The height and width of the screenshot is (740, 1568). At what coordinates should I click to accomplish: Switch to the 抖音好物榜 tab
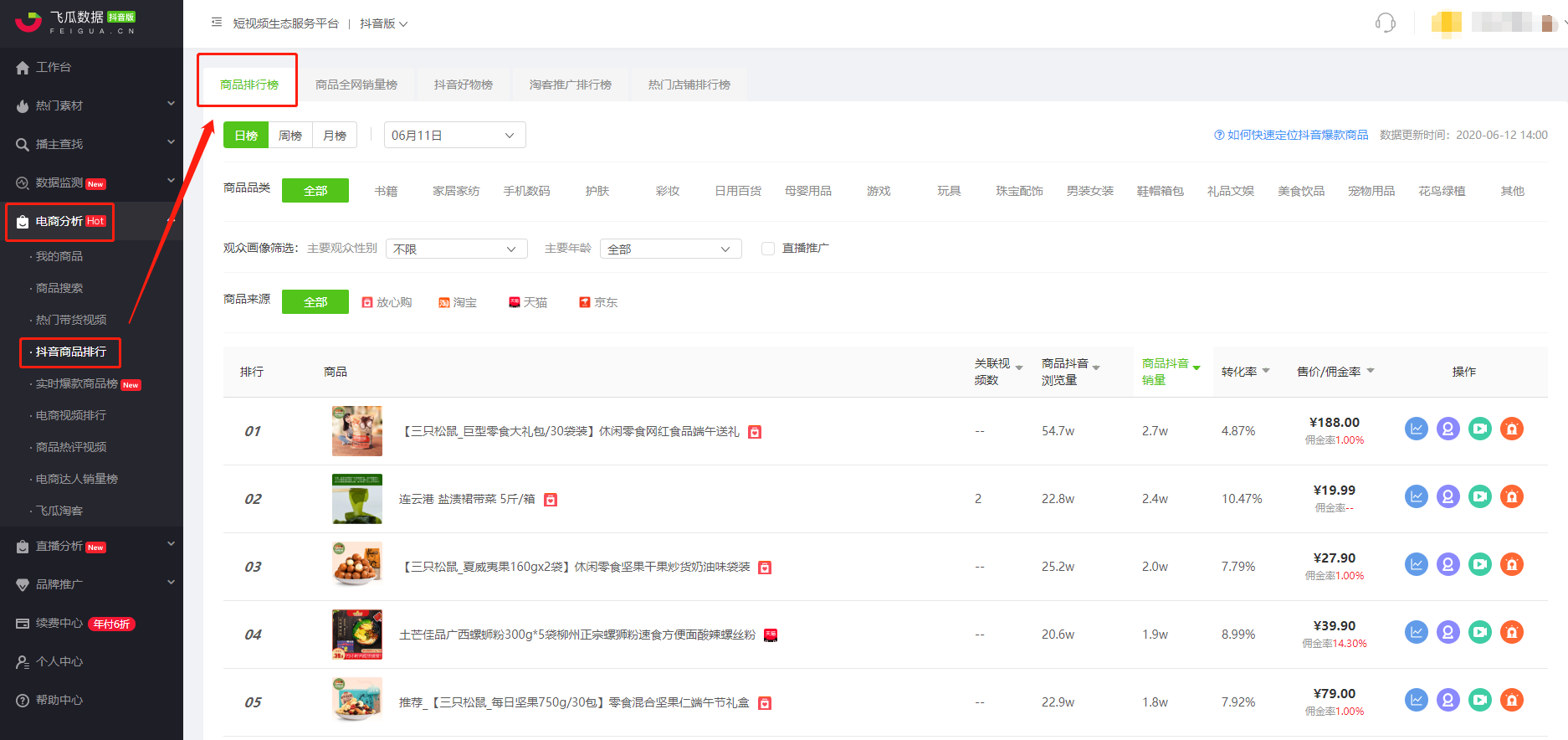coord(464,85)
